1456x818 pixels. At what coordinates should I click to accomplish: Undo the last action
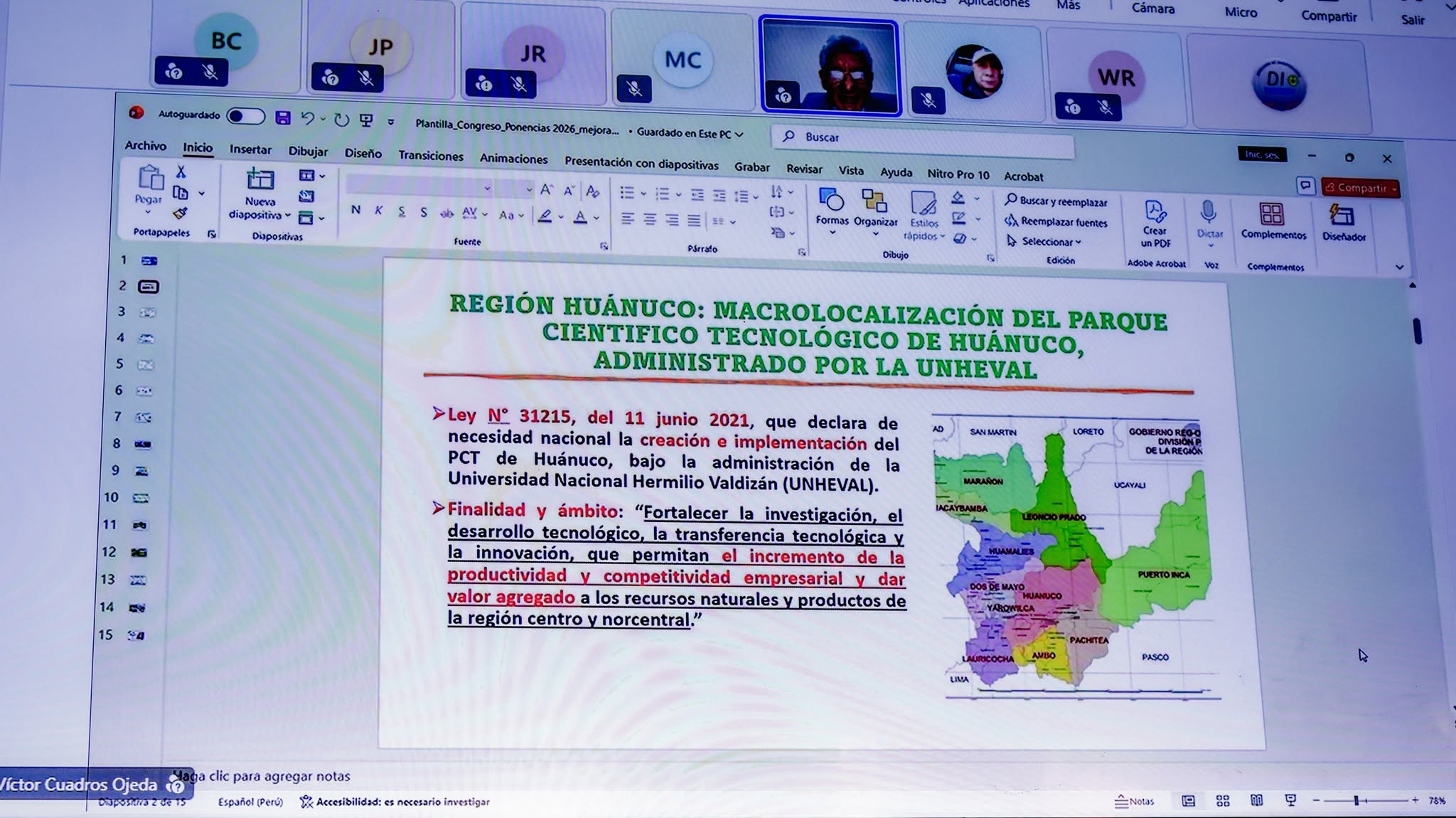click(x=307, y=119)
